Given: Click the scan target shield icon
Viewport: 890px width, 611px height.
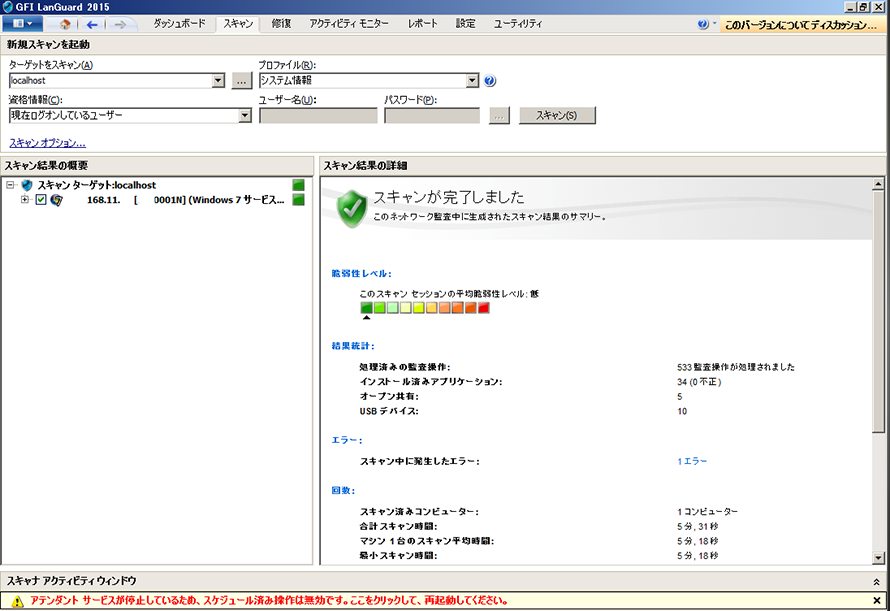Looking at the screenshot, I should (x=27, y=185).
